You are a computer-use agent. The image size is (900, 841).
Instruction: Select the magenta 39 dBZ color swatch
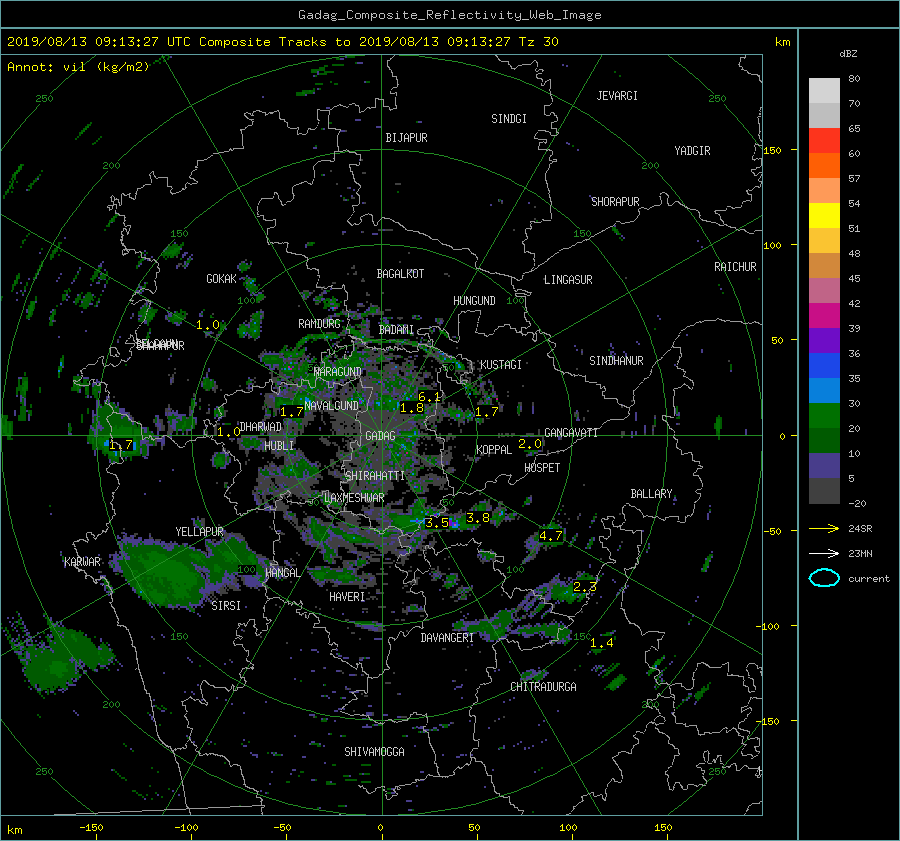coord(824,315)
